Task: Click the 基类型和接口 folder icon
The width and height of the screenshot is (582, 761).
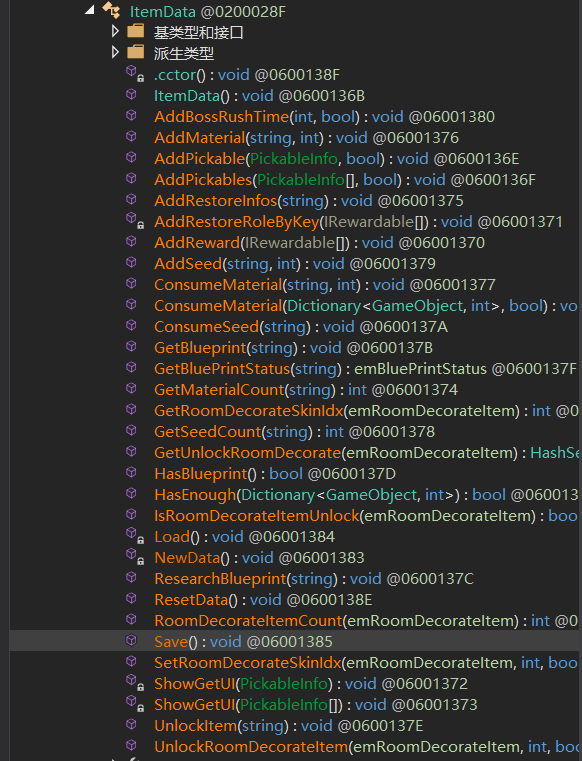Action: pos(135,32)
